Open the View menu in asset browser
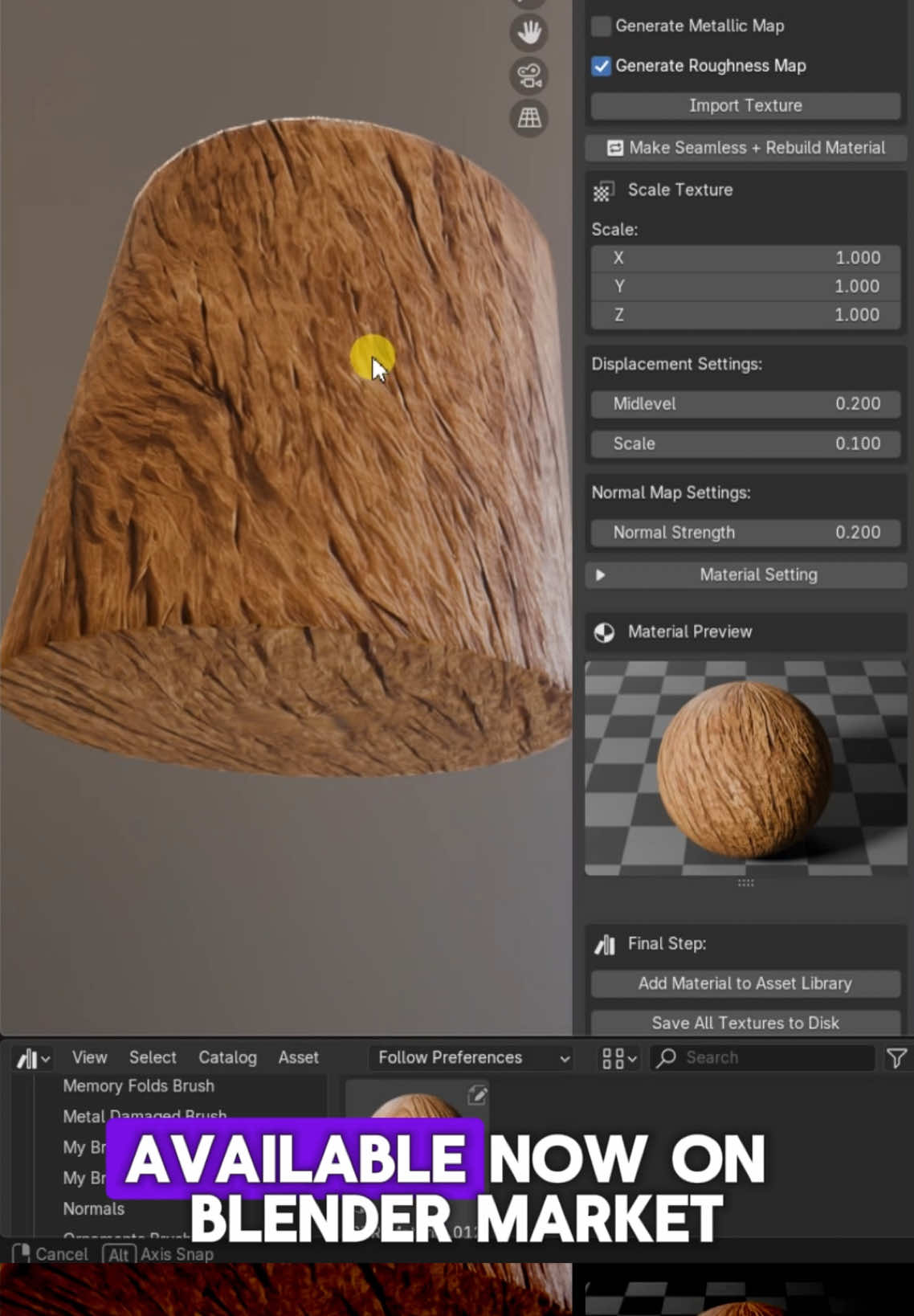 point(89,1058)
